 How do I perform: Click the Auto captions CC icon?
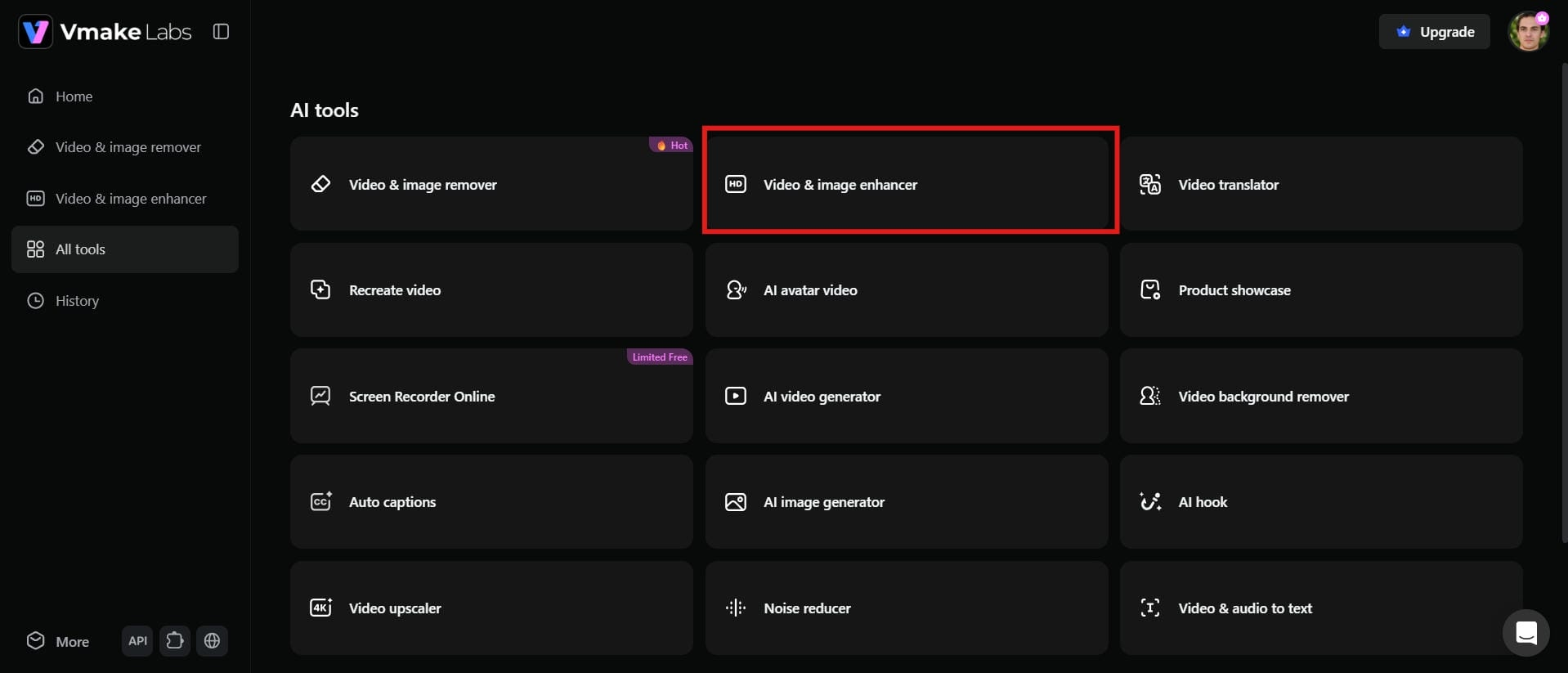pyautogui.click(x=320, y=502)
